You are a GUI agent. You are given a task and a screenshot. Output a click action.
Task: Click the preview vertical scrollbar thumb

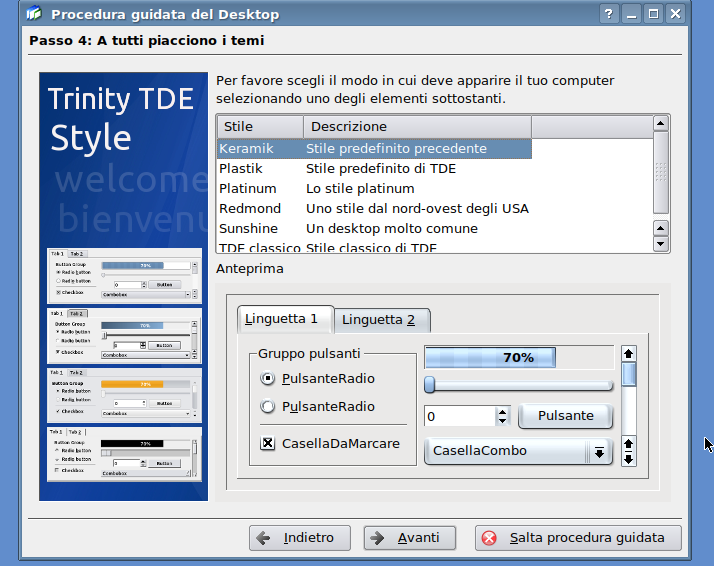click(629, 374)
